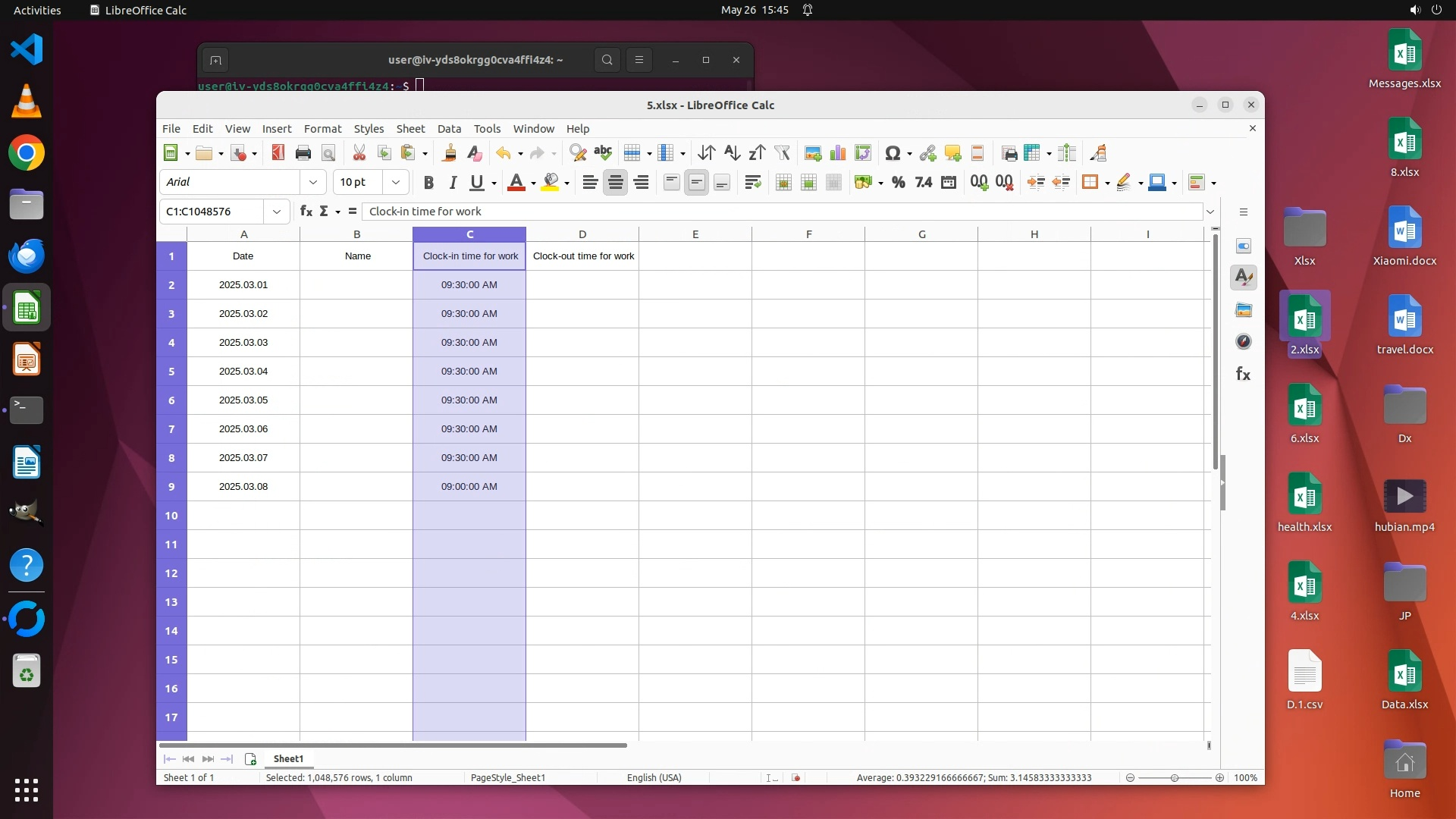
Task: Open the Functions sidebar panel
Action: click(x=1243, y=374)
